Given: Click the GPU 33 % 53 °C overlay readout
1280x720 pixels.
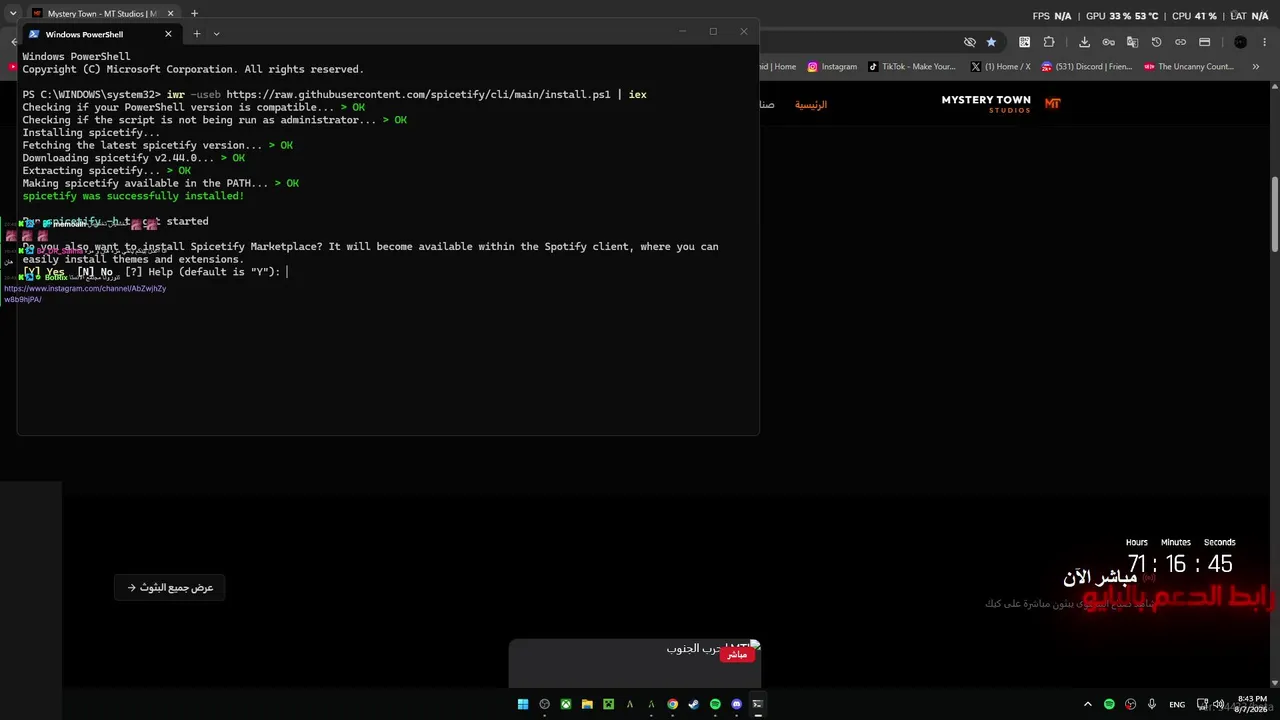Looking at the screenshot, I should click(1122, 16).
